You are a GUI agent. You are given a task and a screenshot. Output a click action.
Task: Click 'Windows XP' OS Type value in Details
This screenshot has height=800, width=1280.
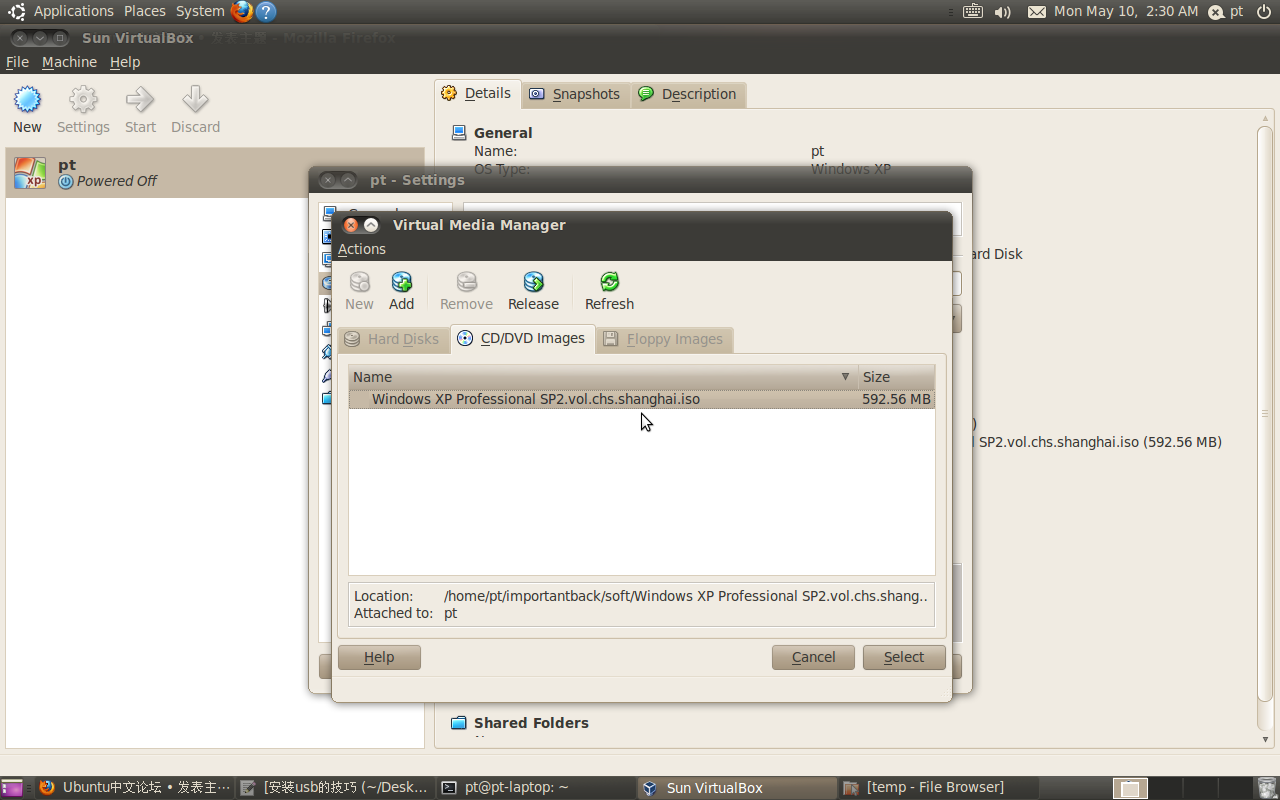[851, 169]
